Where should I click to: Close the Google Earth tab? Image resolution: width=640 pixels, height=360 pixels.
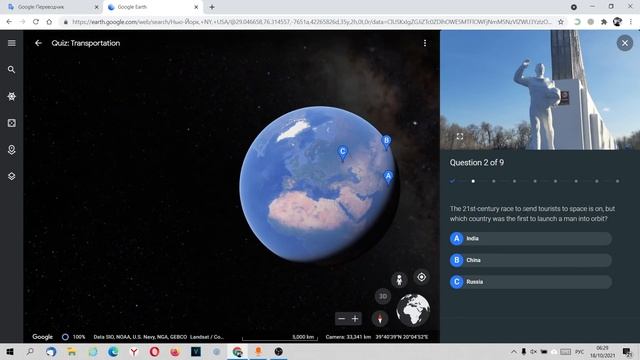(x=196, y=7)
